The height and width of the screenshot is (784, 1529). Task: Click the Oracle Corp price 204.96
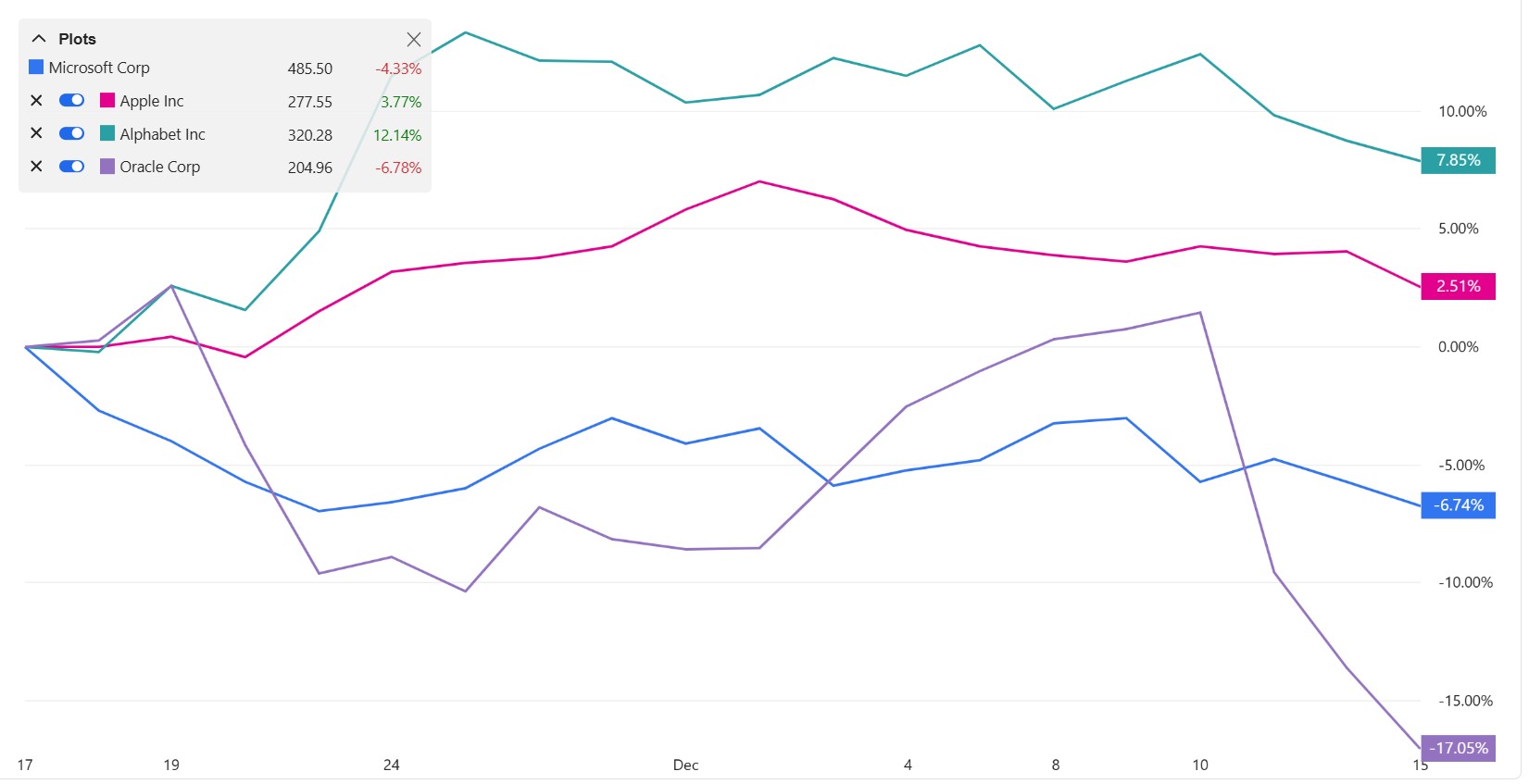pos(309,168)
